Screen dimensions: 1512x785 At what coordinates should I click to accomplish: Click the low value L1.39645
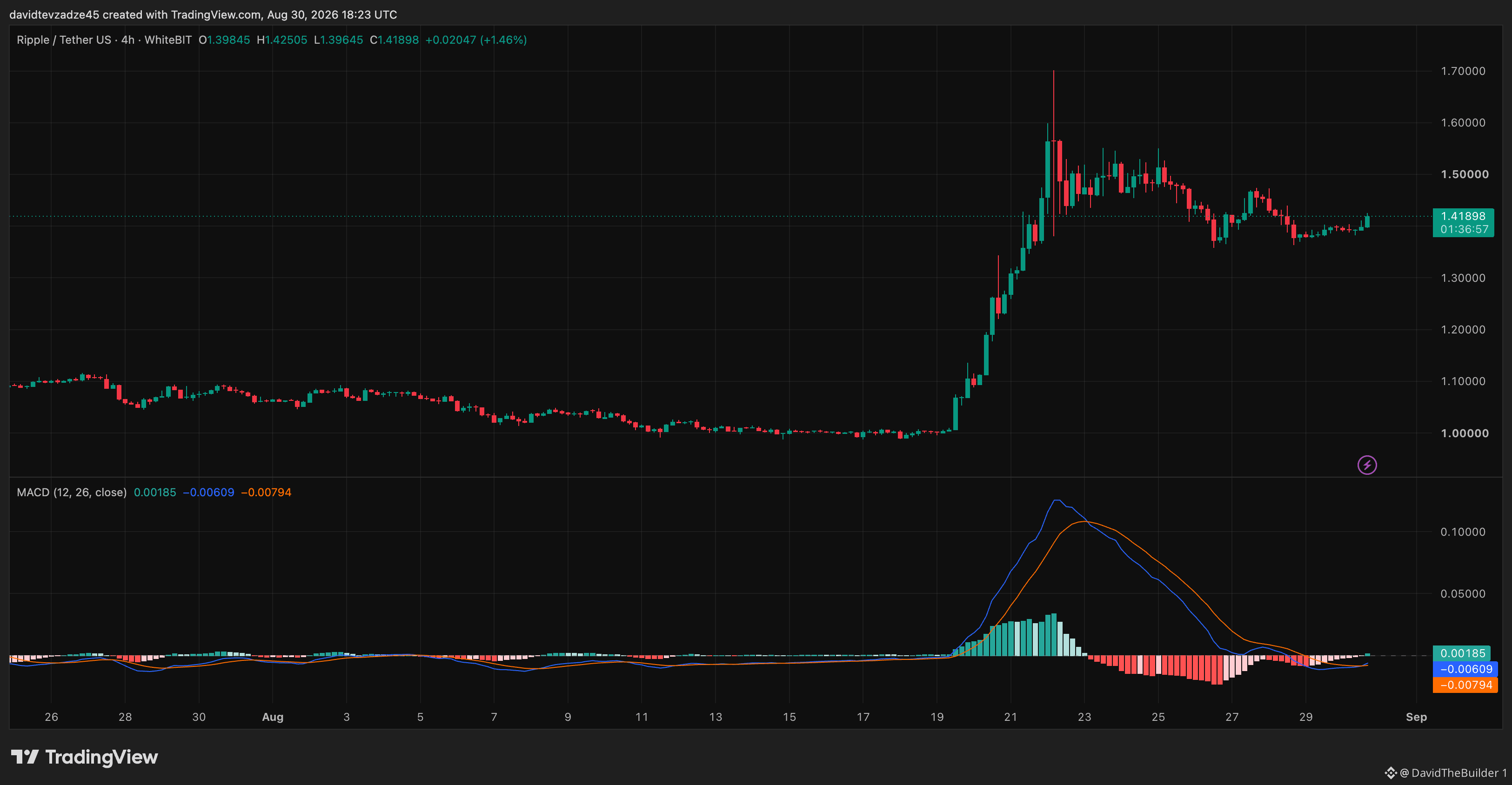coord(339,40)
